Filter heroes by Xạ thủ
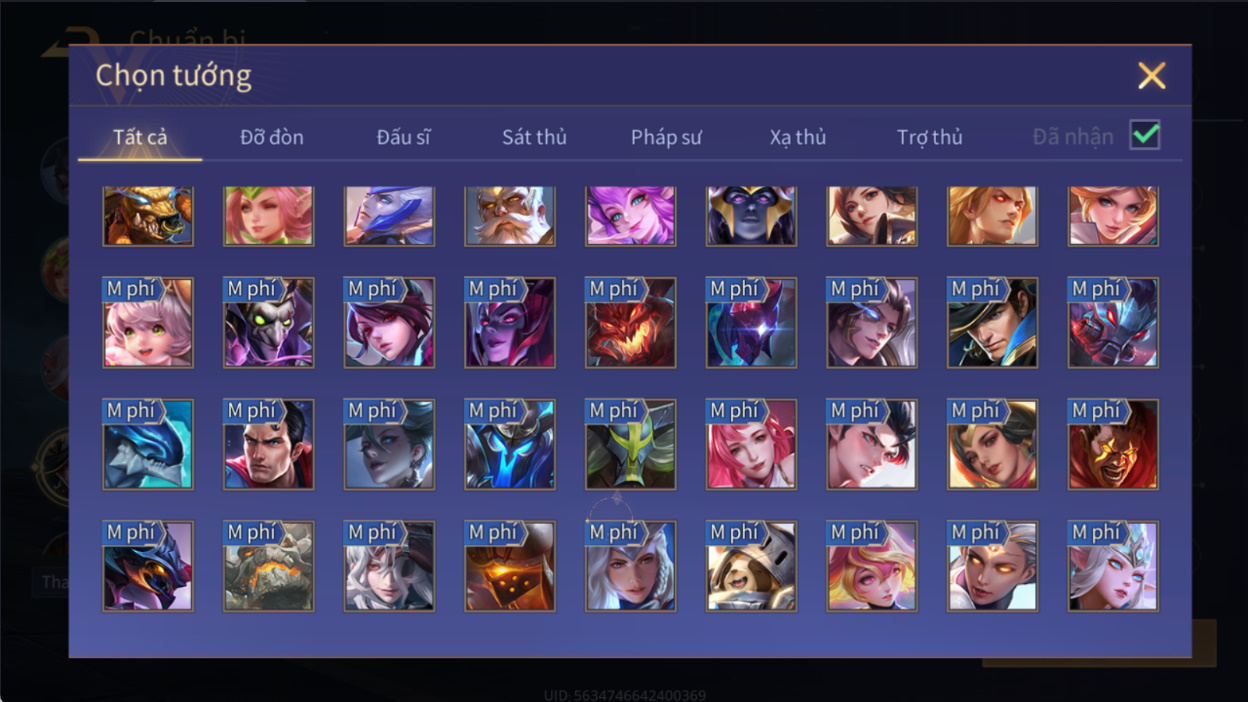Viewport: 1248px width, 702px height. coord(798,137)
